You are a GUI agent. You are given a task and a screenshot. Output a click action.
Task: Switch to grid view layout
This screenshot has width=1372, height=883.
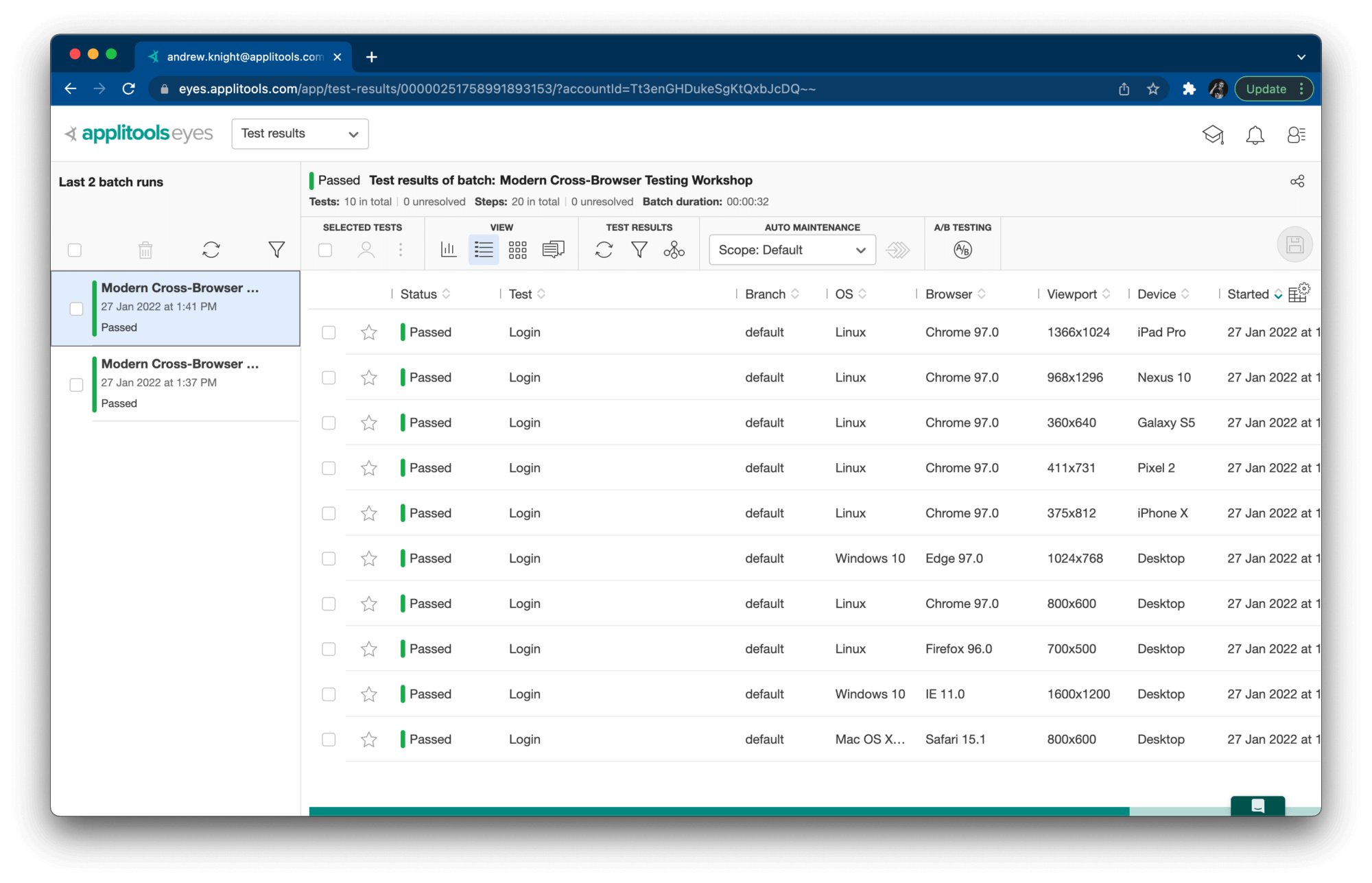[x=518, y=250]
